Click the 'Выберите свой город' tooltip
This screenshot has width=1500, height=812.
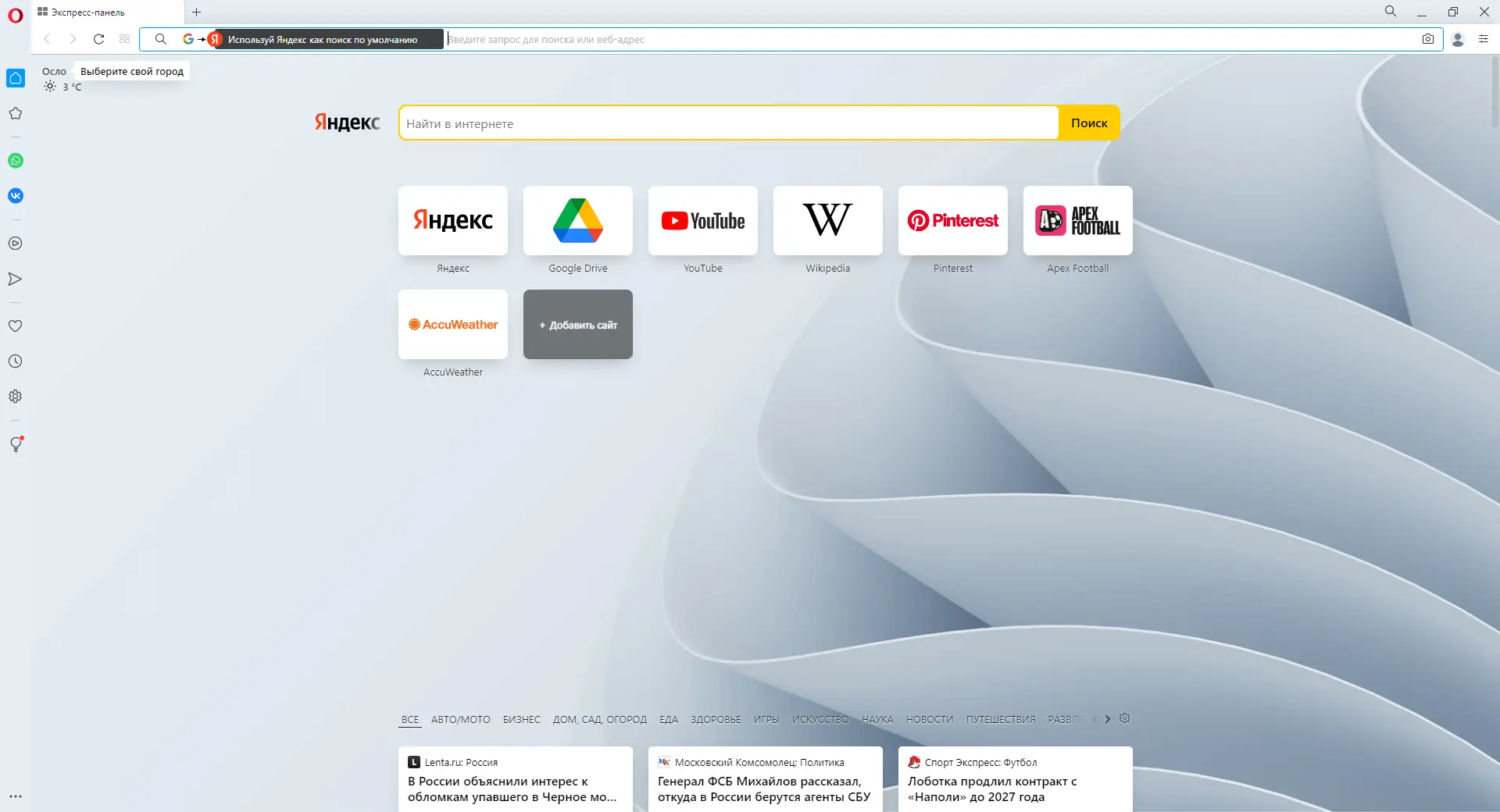click(132, 71)
